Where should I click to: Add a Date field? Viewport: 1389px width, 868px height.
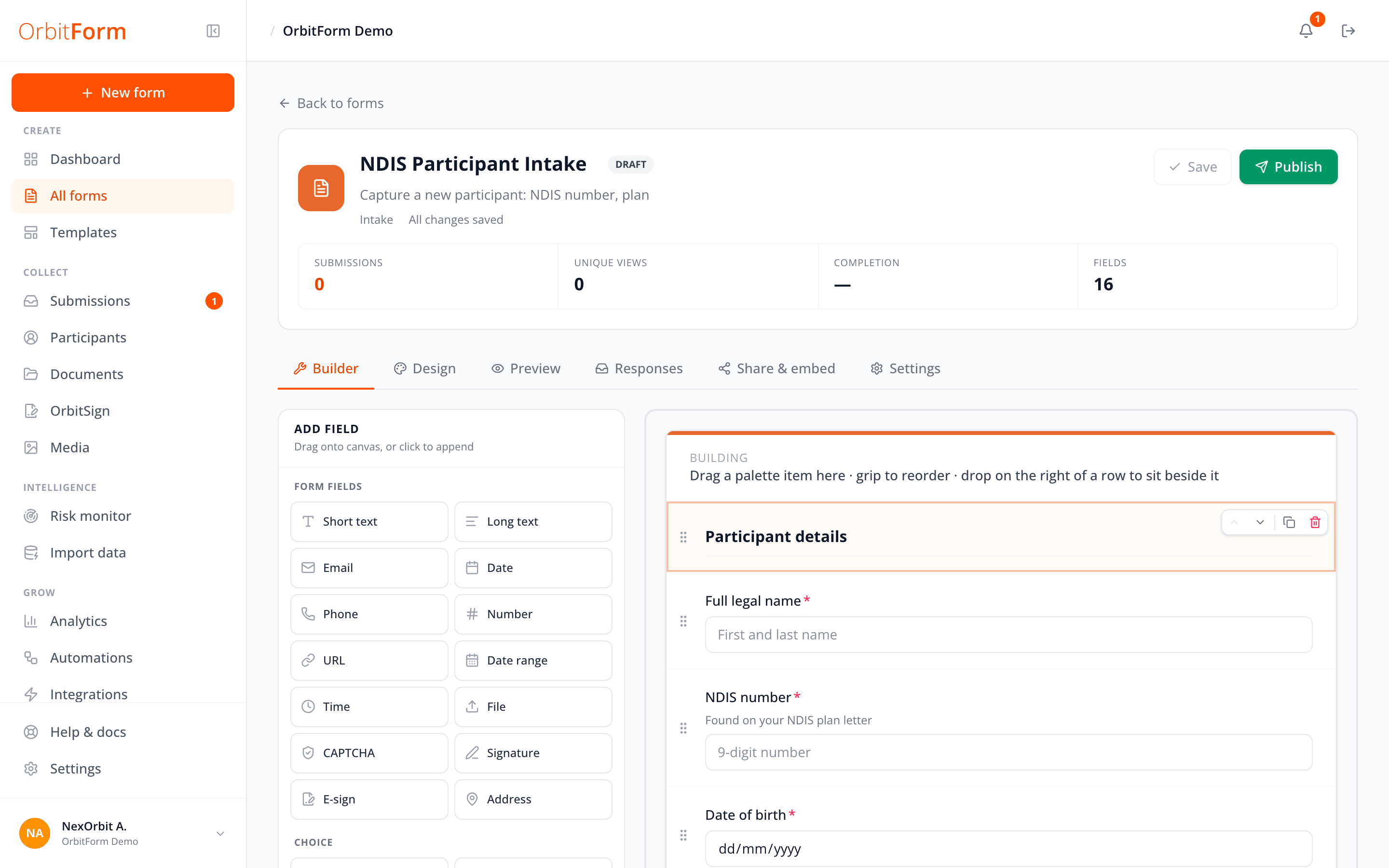(x=533, y=568)
